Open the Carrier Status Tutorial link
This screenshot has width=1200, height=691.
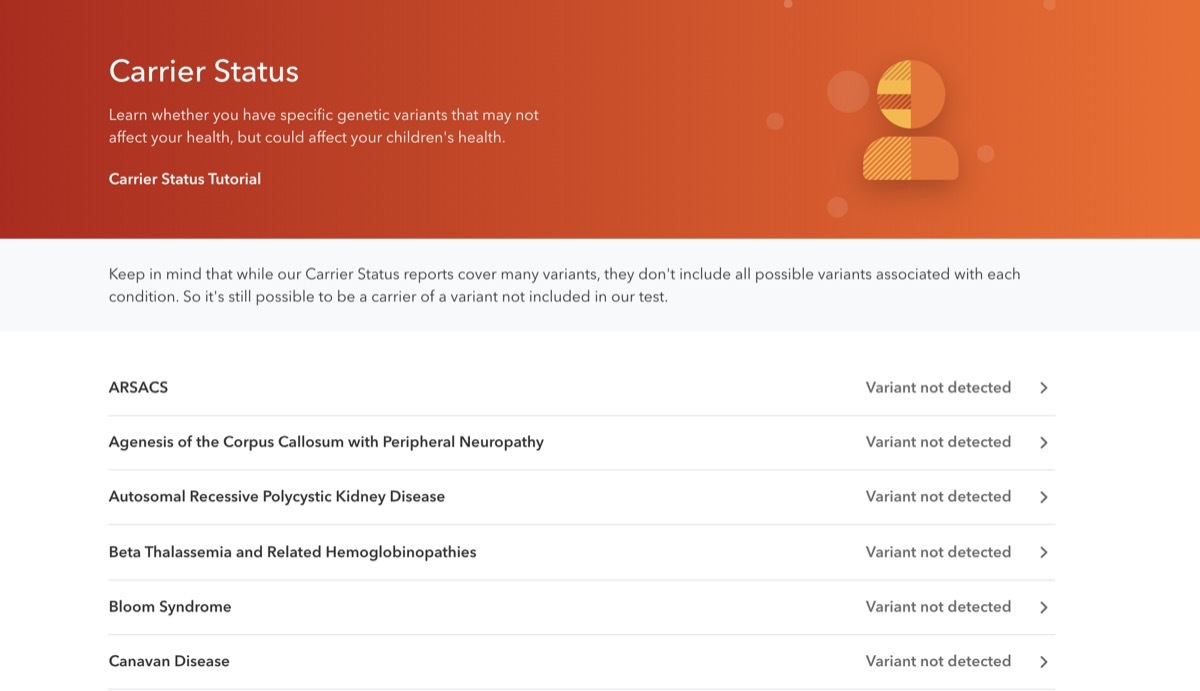click(184, 179)
